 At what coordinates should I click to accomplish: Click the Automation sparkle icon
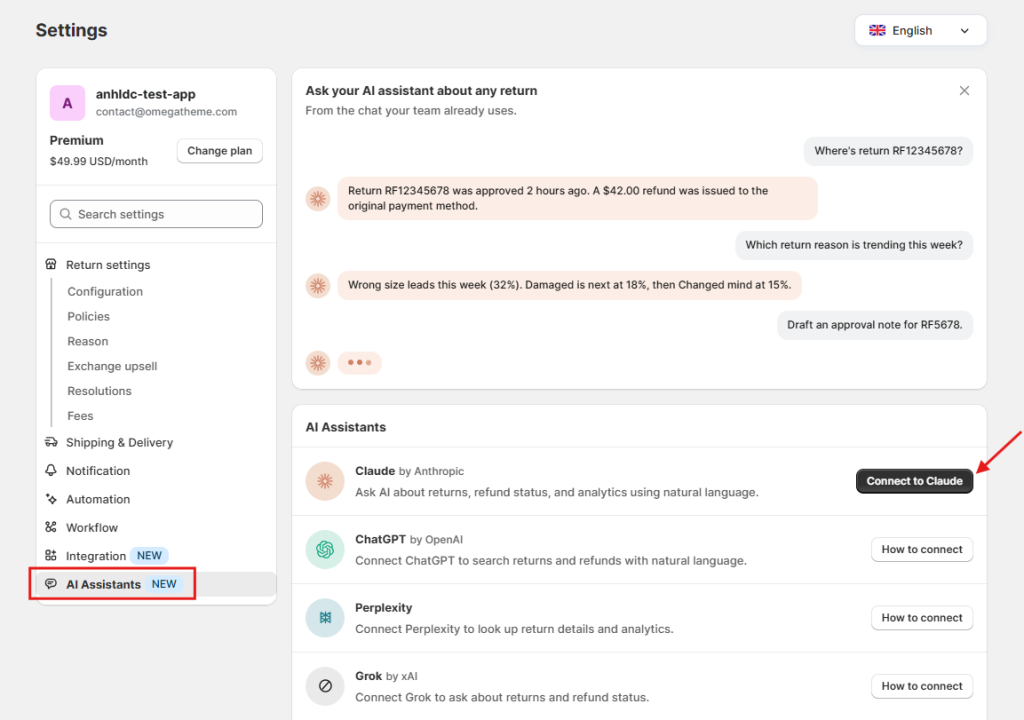pyautogui.click(x=51, y=499)
